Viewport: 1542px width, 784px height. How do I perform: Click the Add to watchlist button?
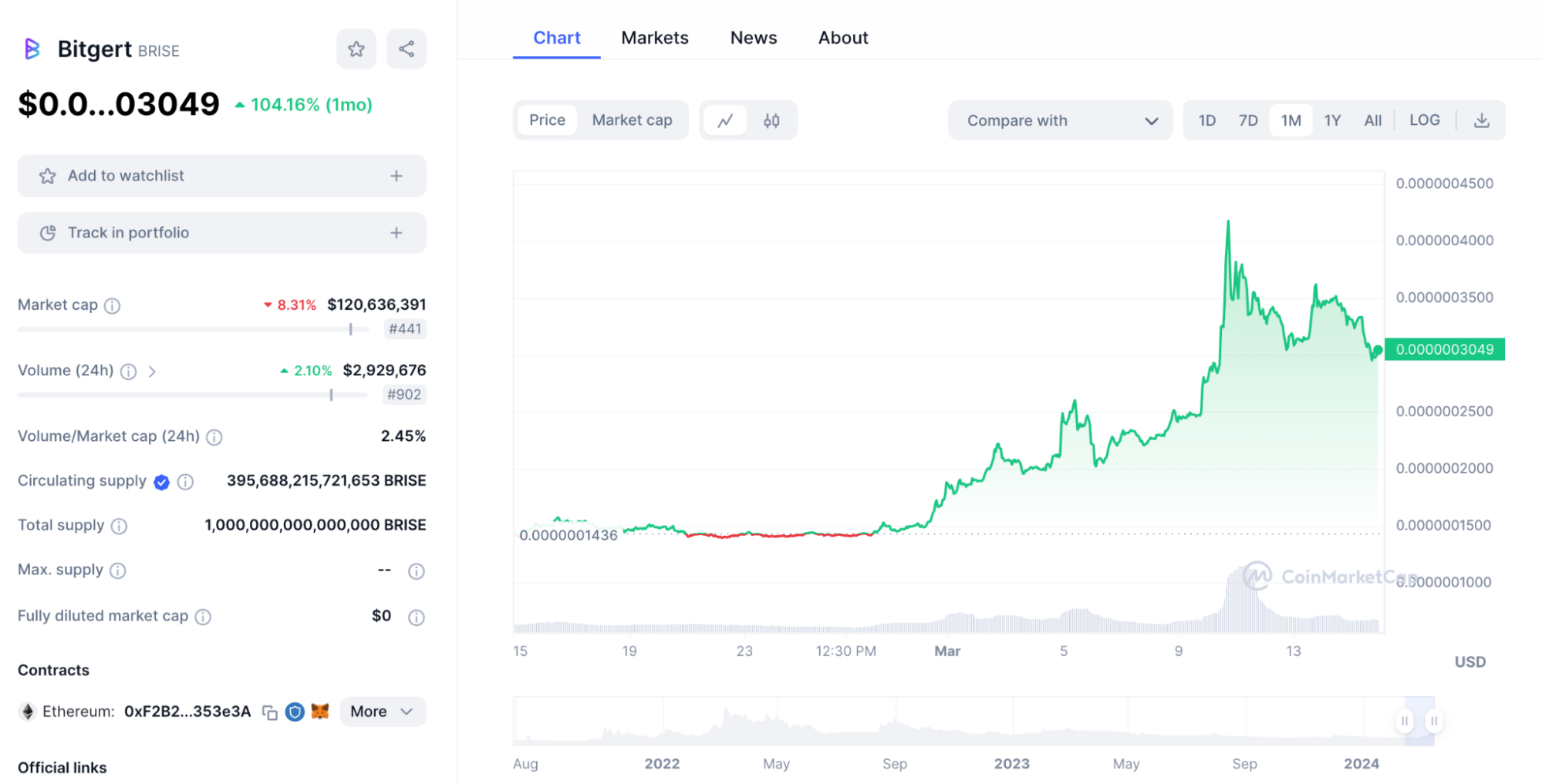(222, 176)
